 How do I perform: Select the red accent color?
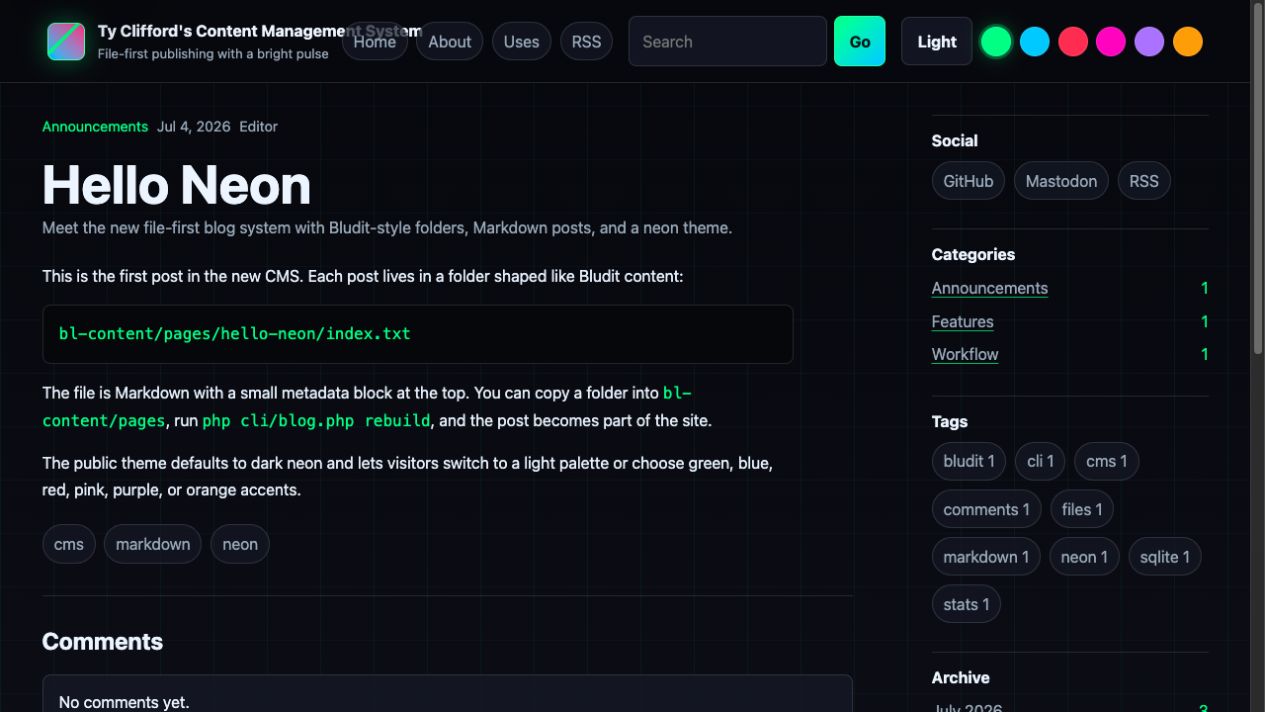pyautogui.click(x=1073, y=42)
